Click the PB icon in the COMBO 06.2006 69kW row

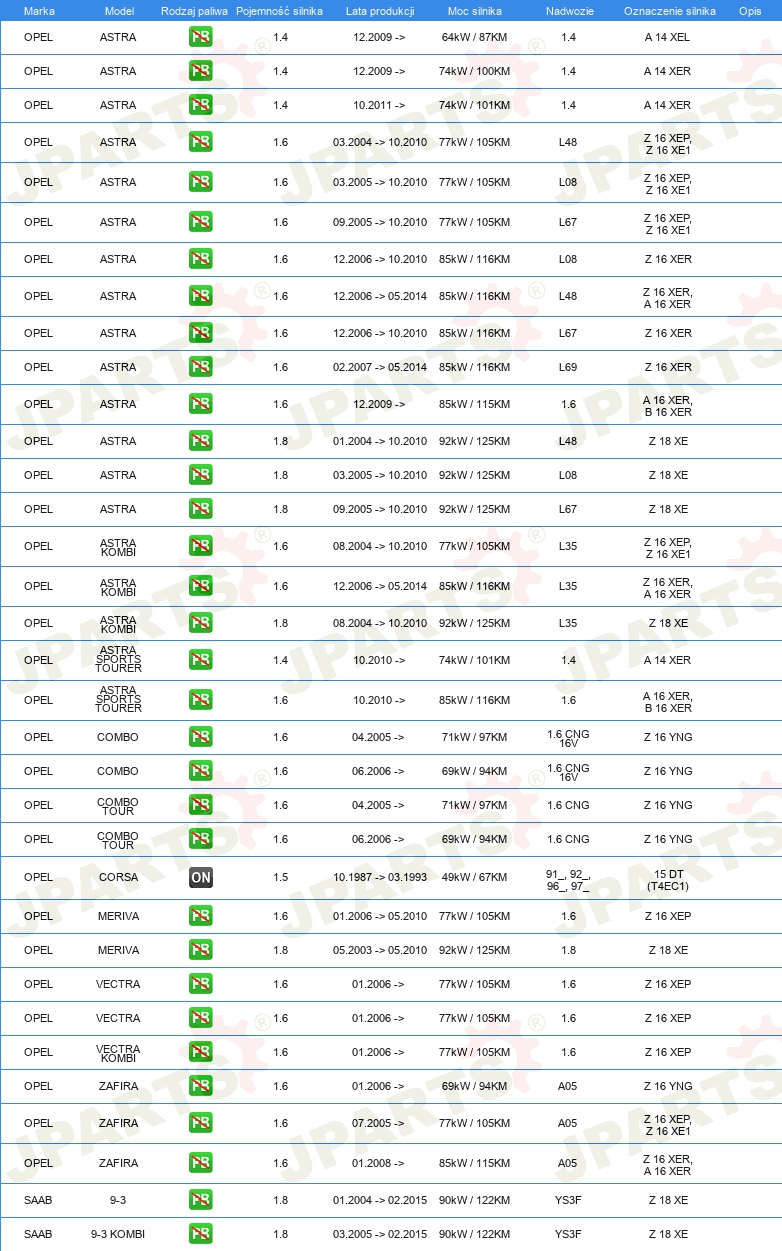(201, 771)
